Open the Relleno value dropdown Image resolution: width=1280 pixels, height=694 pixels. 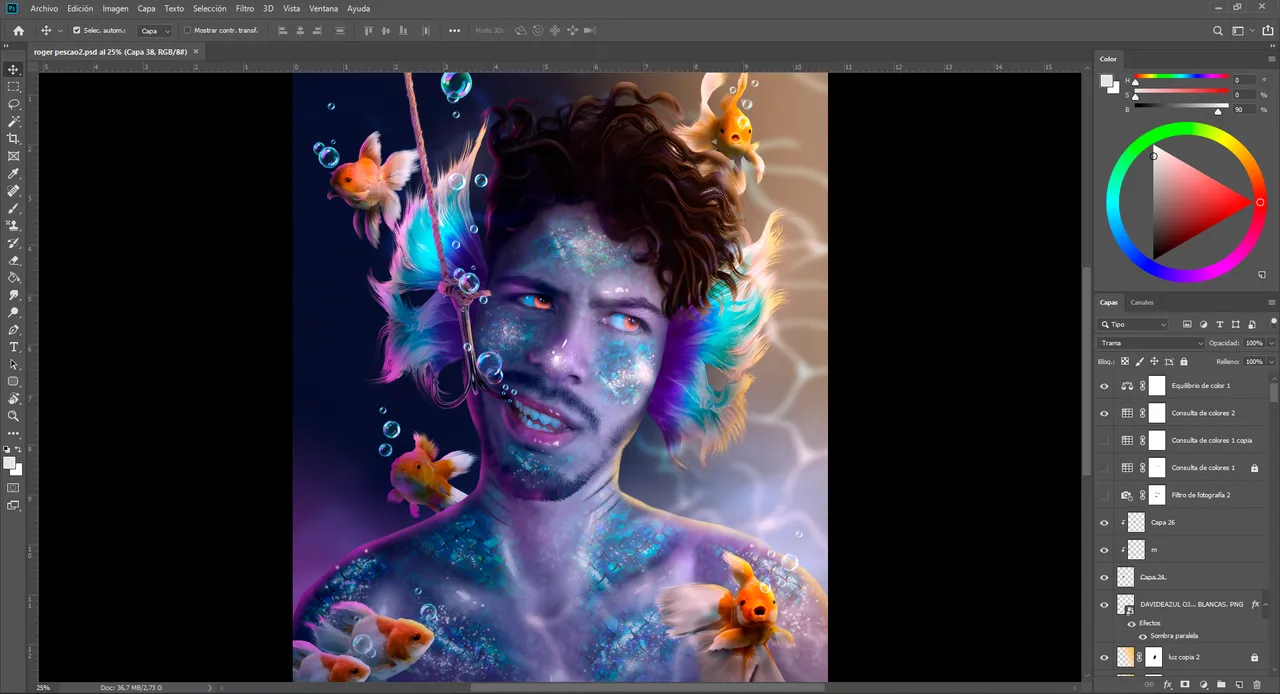pyautogui.click(x=1271, y=361)
